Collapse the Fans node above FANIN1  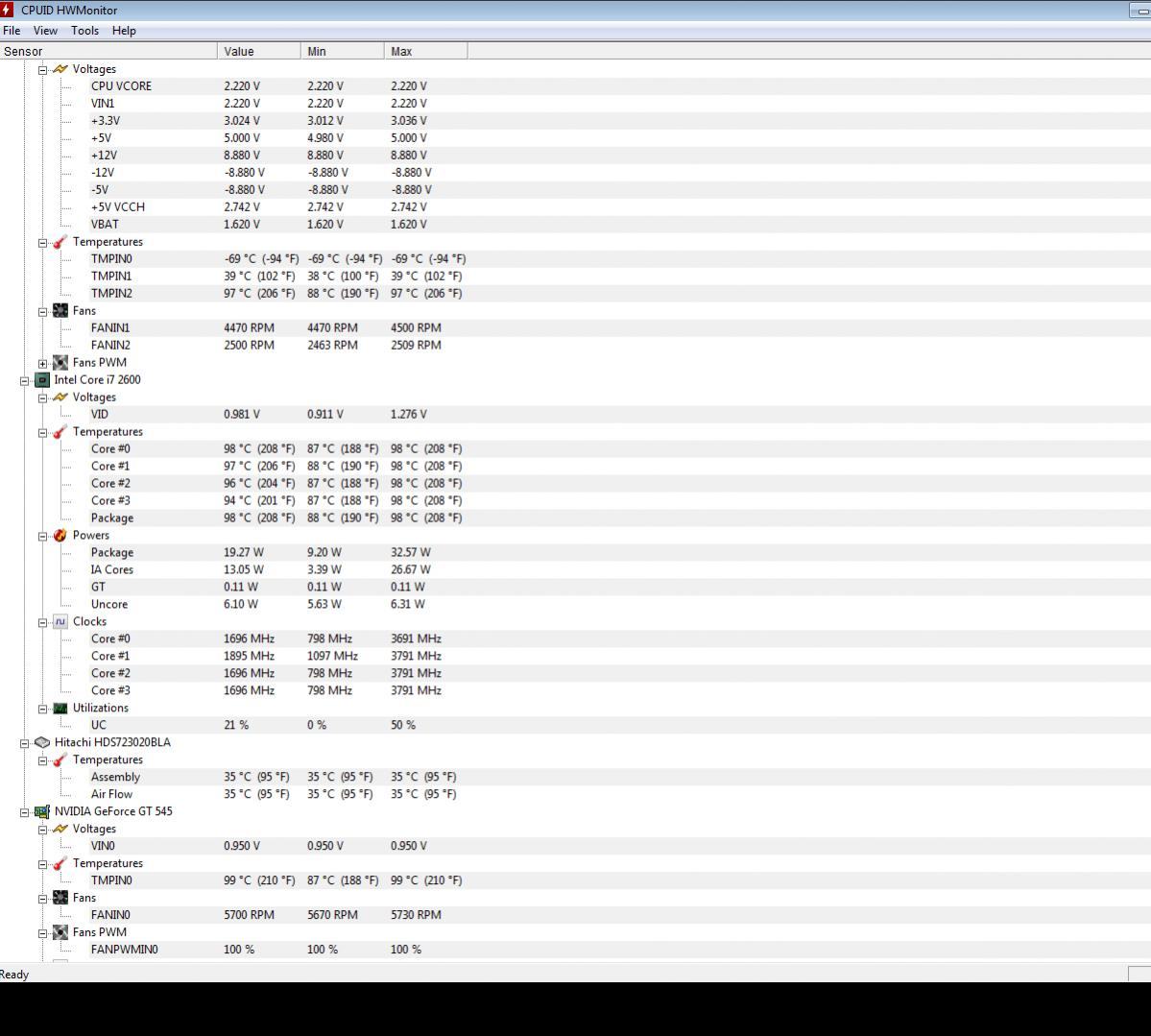[42, 311]
